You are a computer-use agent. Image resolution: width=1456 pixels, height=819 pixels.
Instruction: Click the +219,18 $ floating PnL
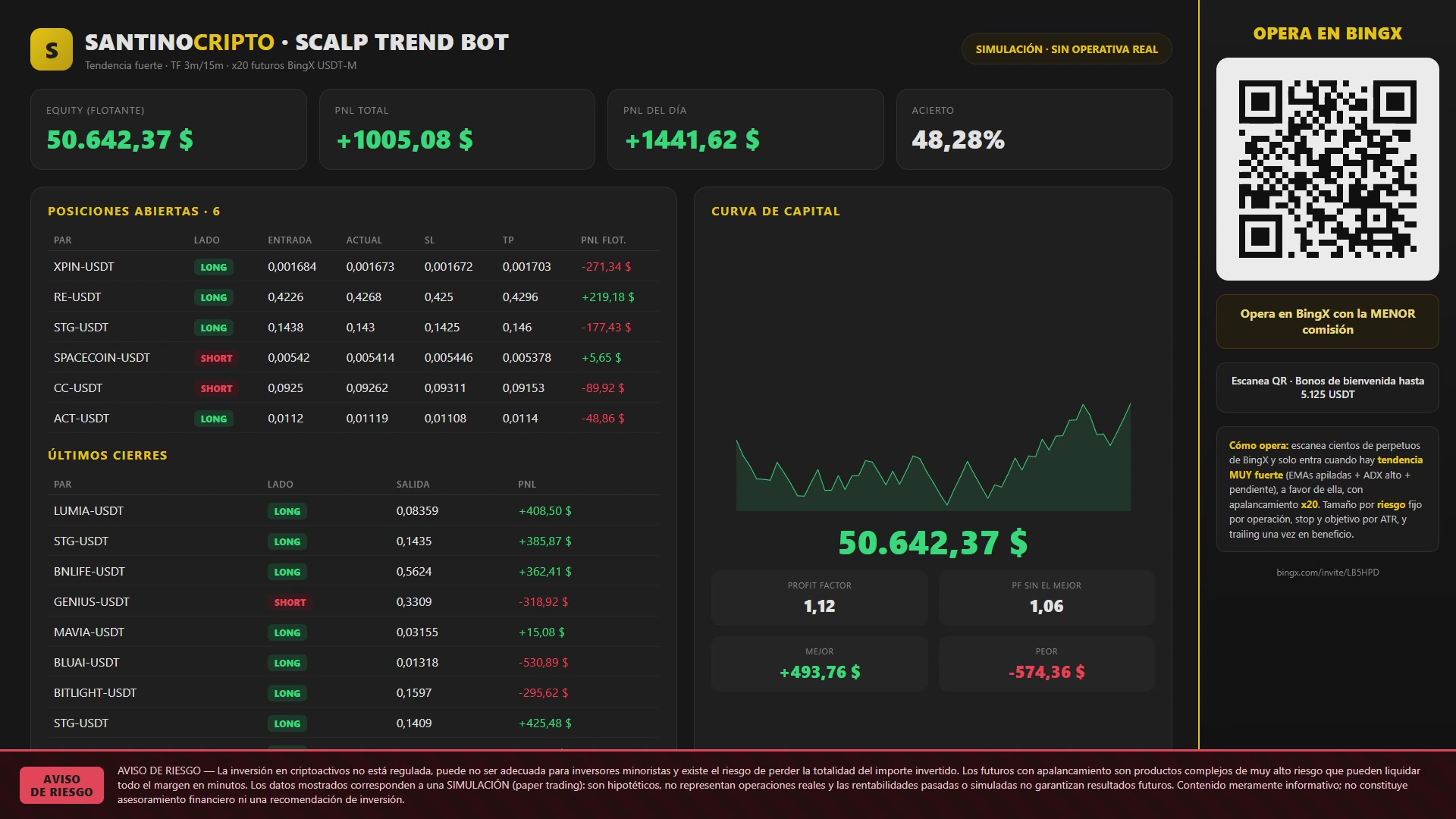point(607,297)
